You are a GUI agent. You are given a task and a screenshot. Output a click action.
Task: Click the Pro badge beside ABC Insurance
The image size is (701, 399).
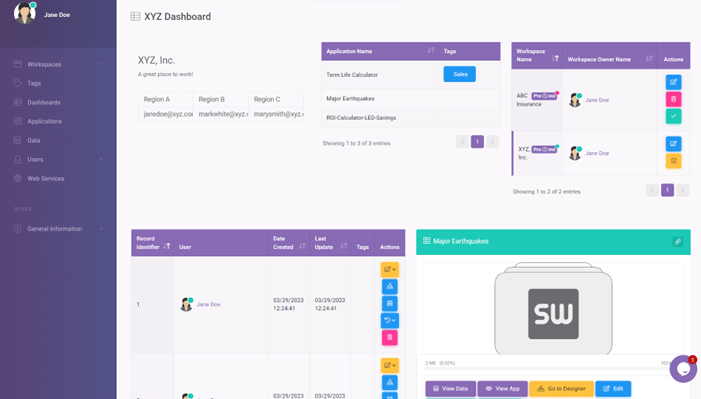coord(544,96)
